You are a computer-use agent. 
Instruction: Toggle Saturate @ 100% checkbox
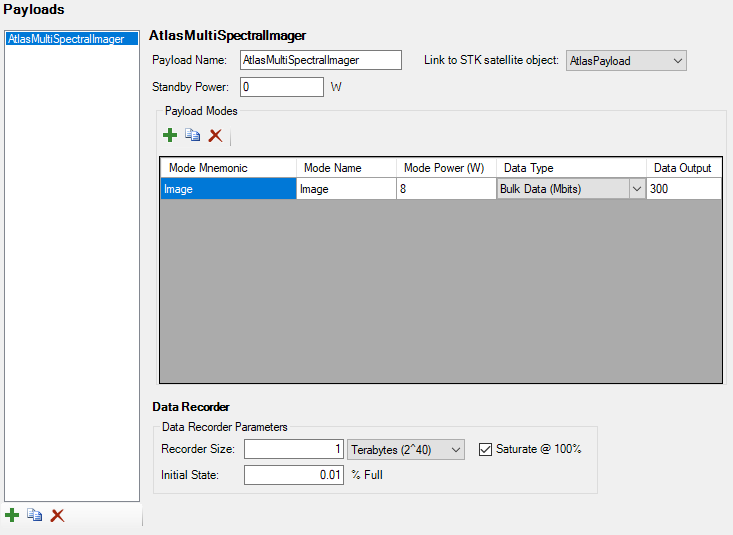pos(487,449)
